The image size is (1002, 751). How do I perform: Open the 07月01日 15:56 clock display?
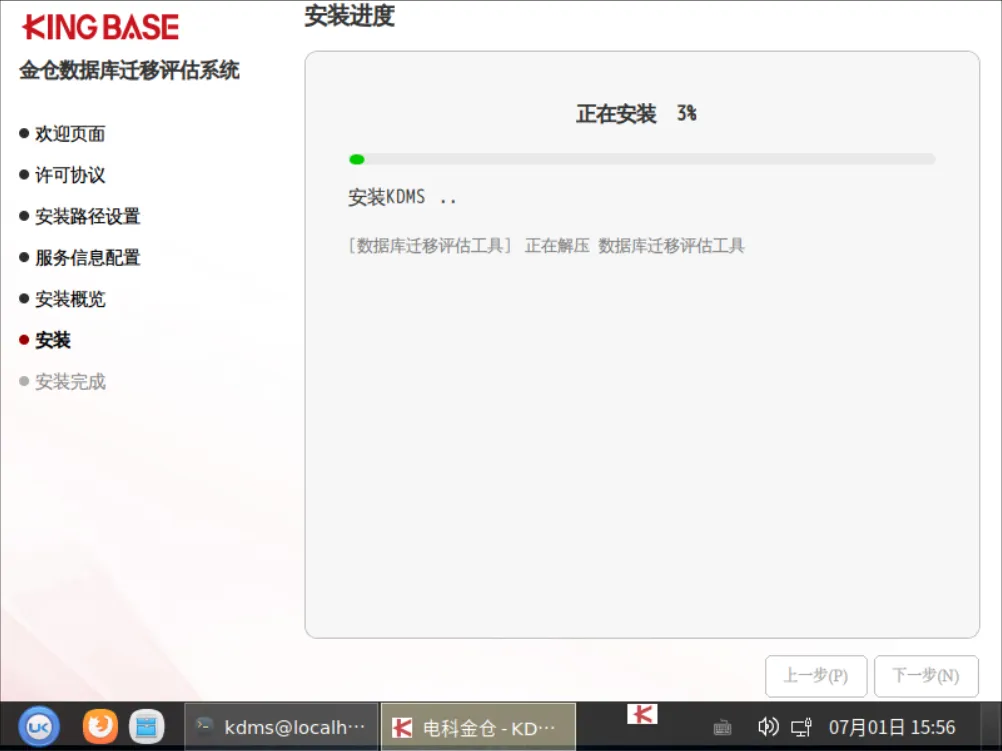click(x=891, y=727)
